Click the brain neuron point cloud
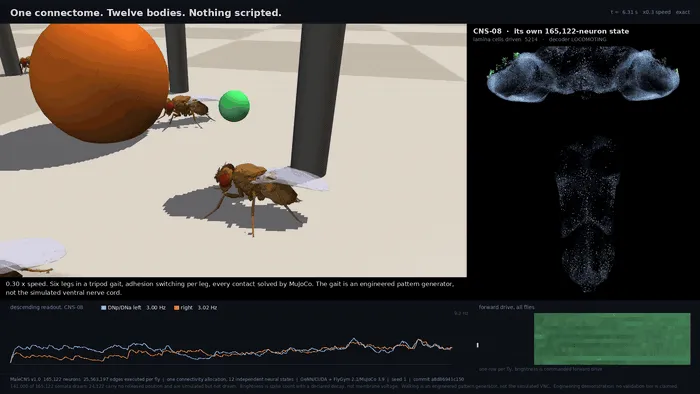Screen dimensions: 700x394 click(x=583, y=74)
